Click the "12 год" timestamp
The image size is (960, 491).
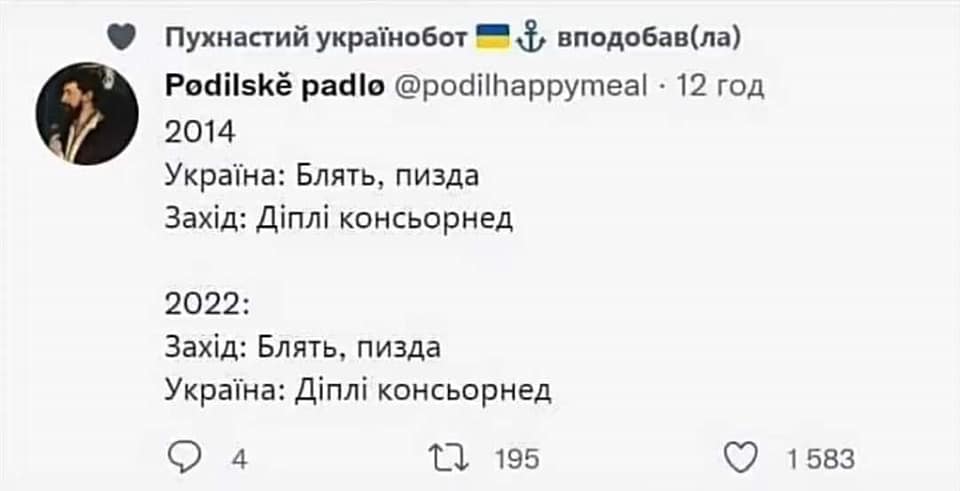721,86
